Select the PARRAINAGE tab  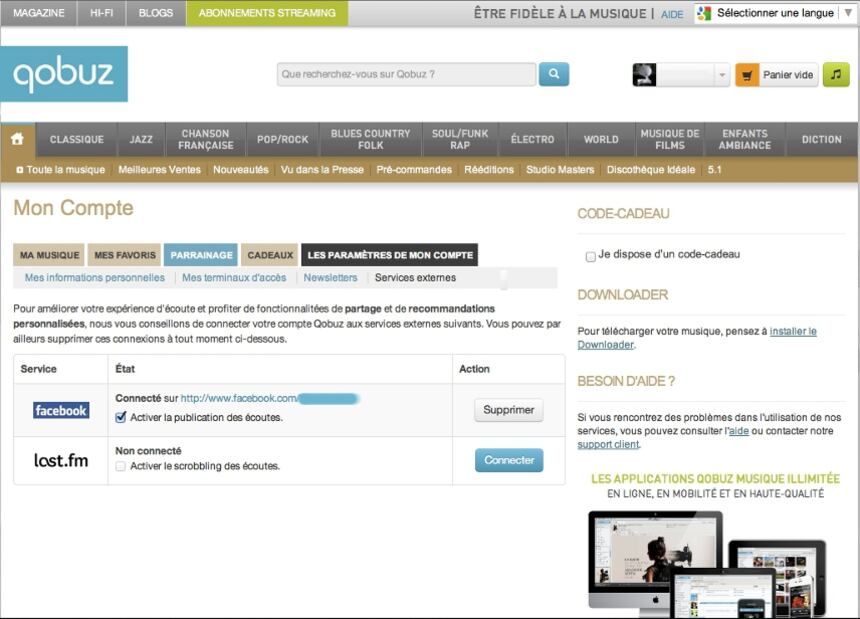(x=201, y=255)
